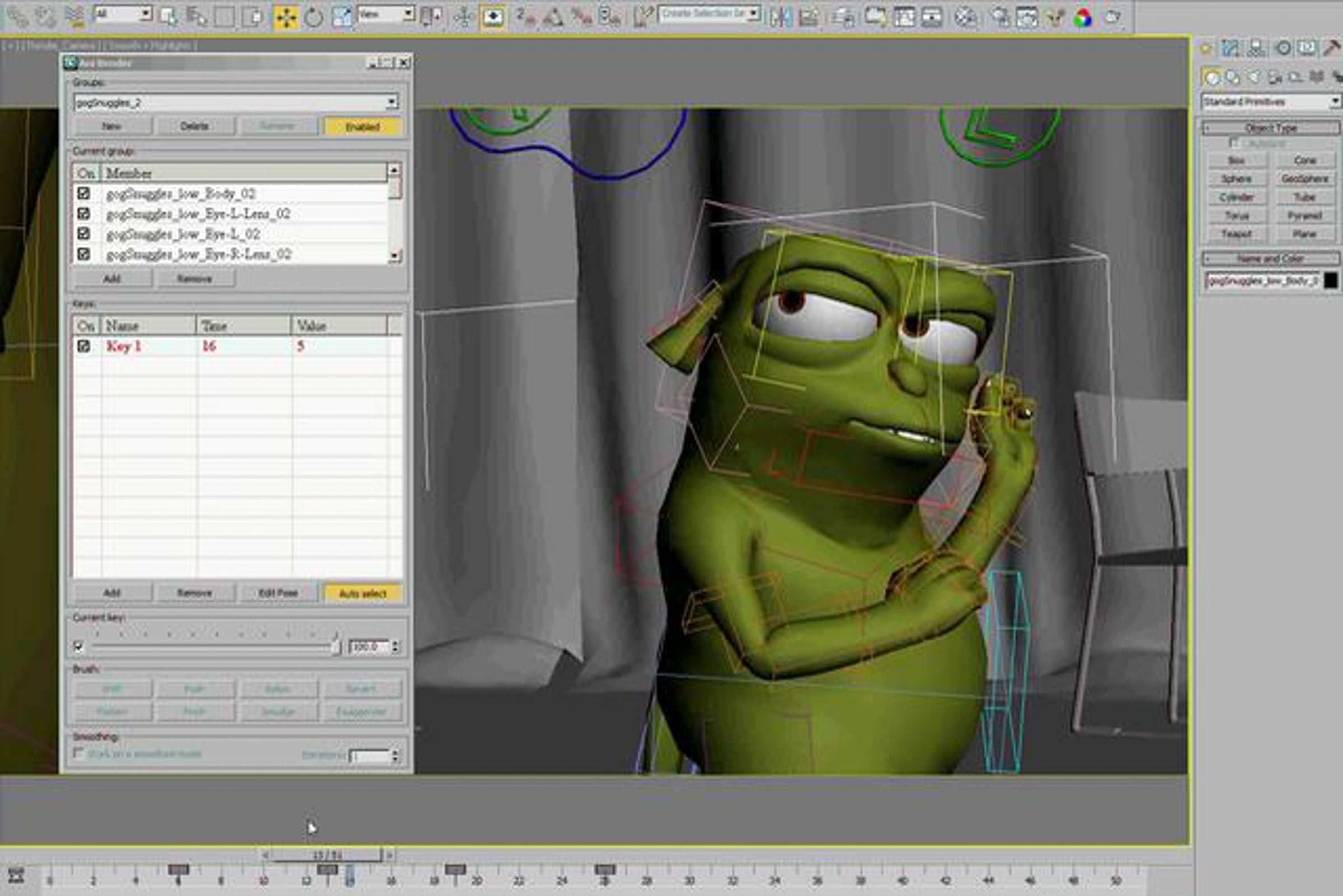This screenshot has width=1343, height=896.
Task: Toggle the Snaps Toggle icon
Action: pos(525,17)
